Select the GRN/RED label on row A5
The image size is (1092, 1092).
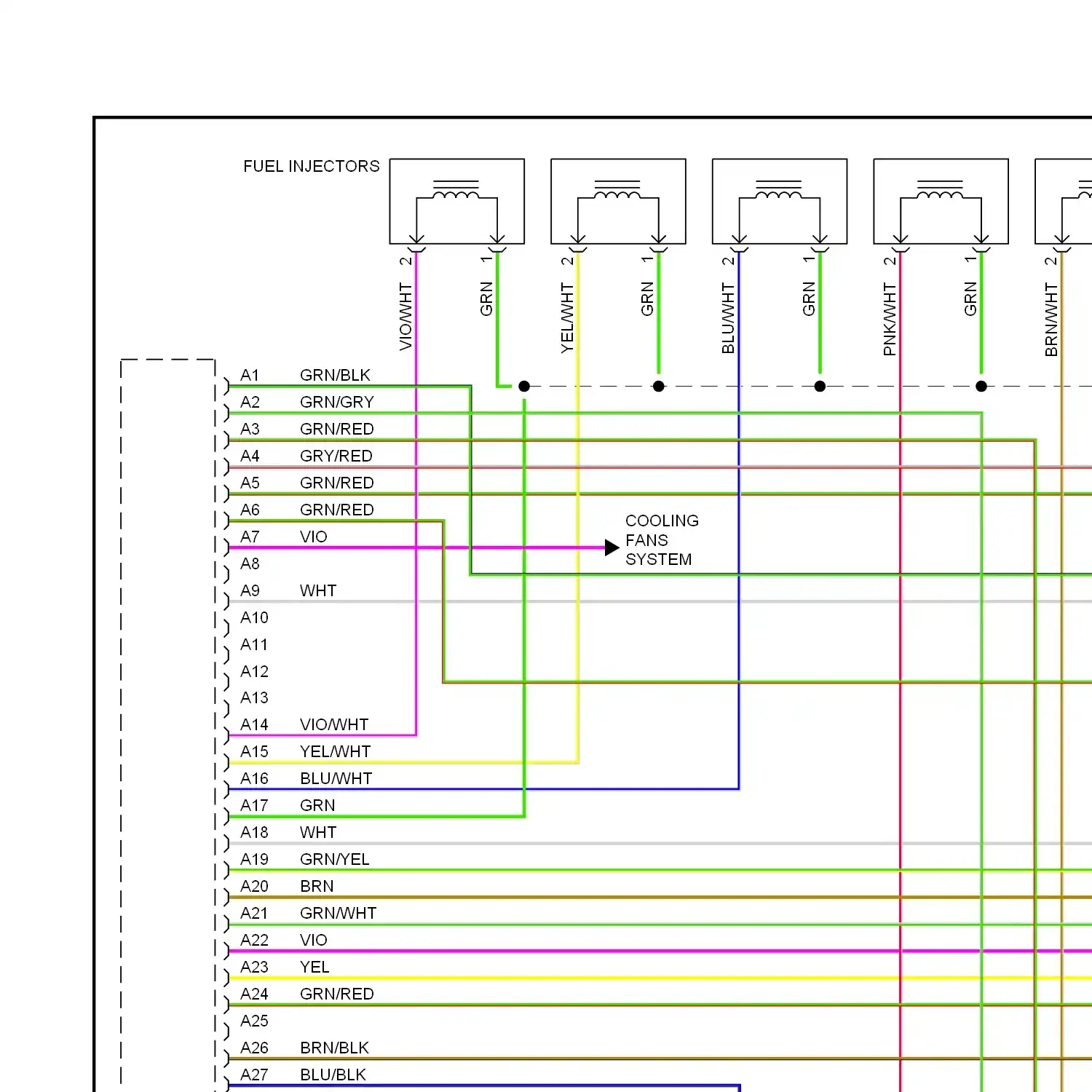[337, 483]
